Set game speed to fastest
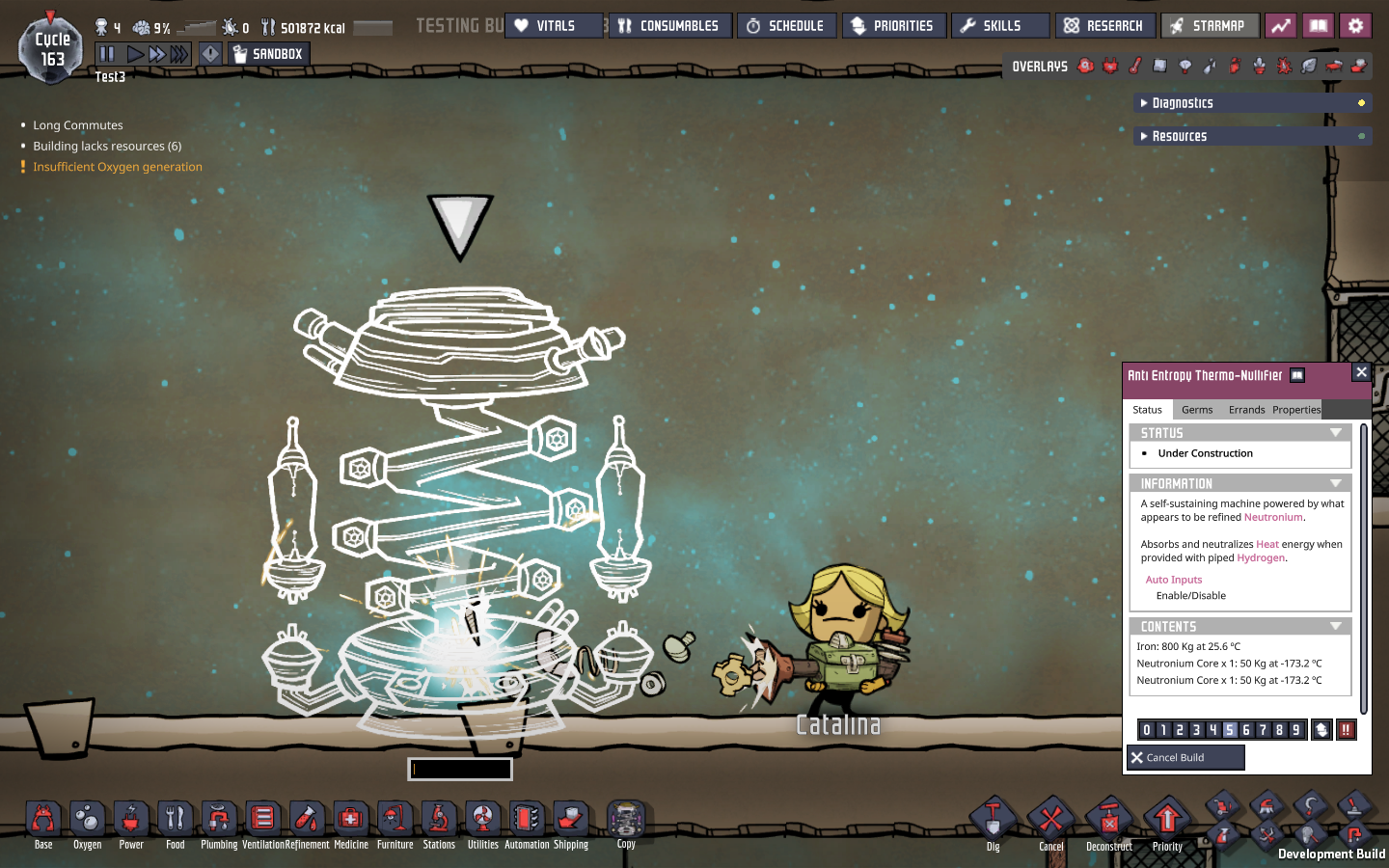The height and width of the screenshot is (868, 1389). pos(179,54)
